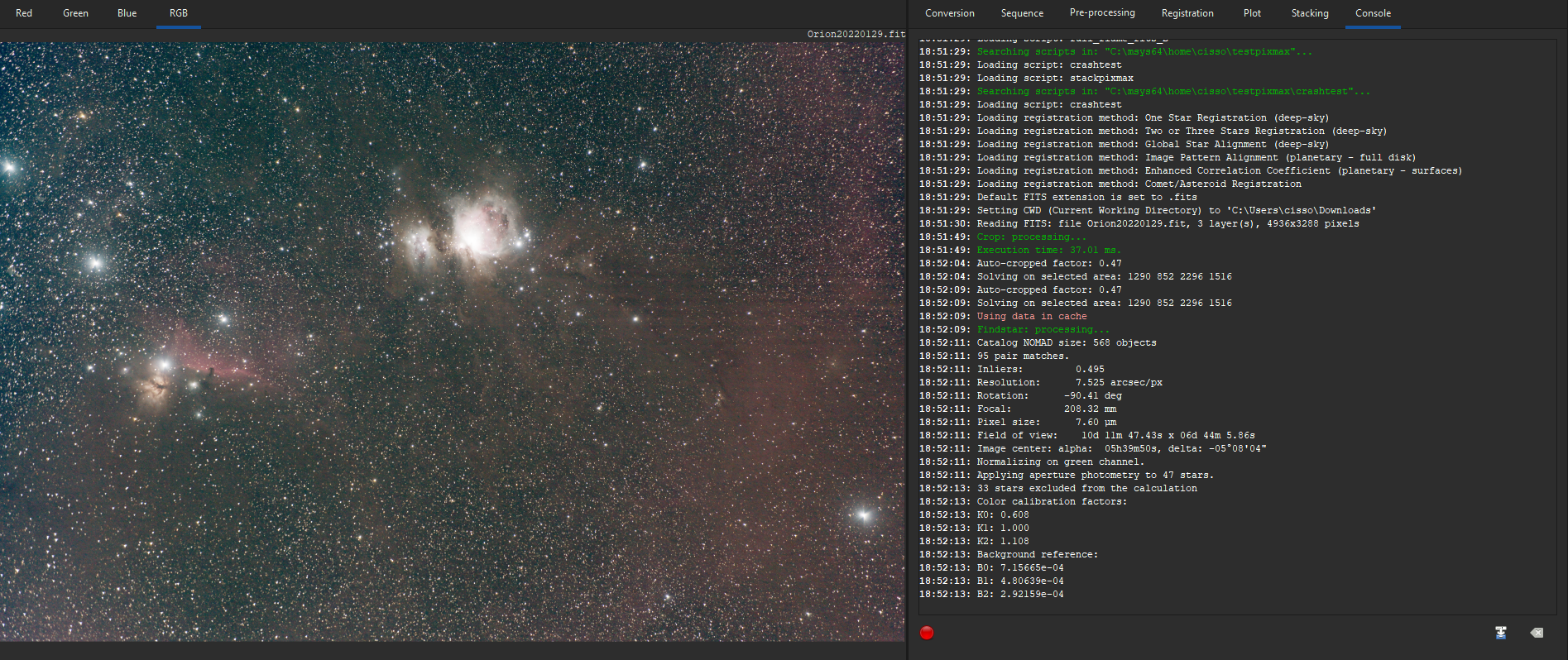
Task: Select 'Enhanced Correlation Coefficient' log line
Action: click(1191, 171)
